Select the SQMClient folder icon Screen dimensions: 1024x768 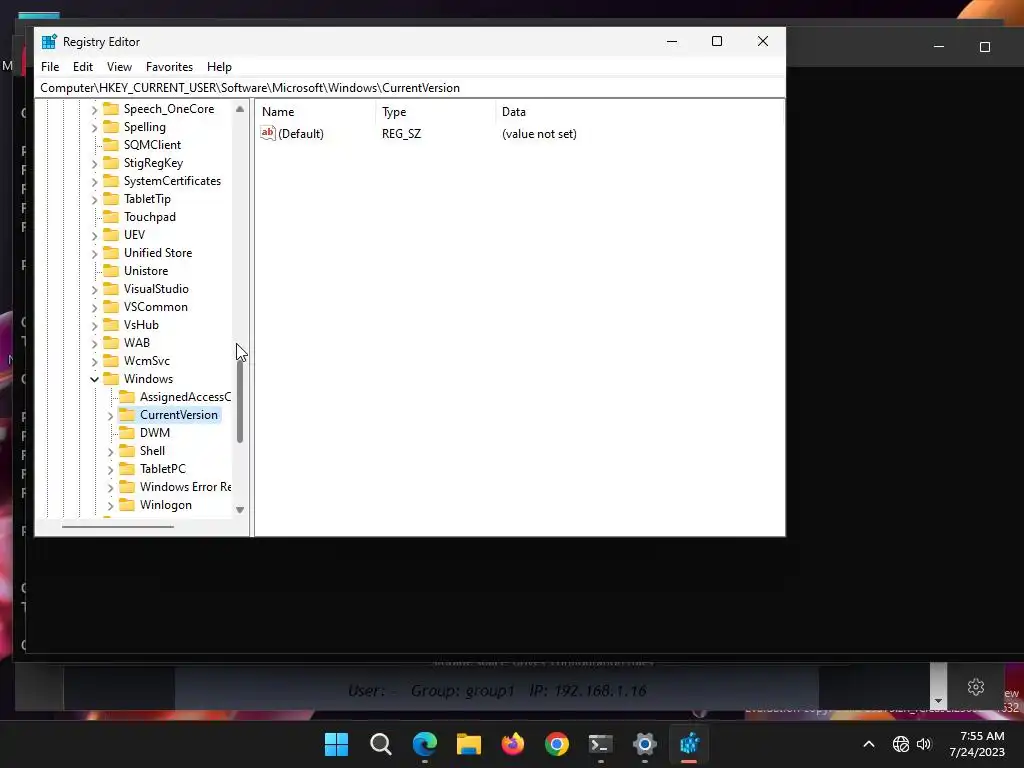tap(111, 144)
